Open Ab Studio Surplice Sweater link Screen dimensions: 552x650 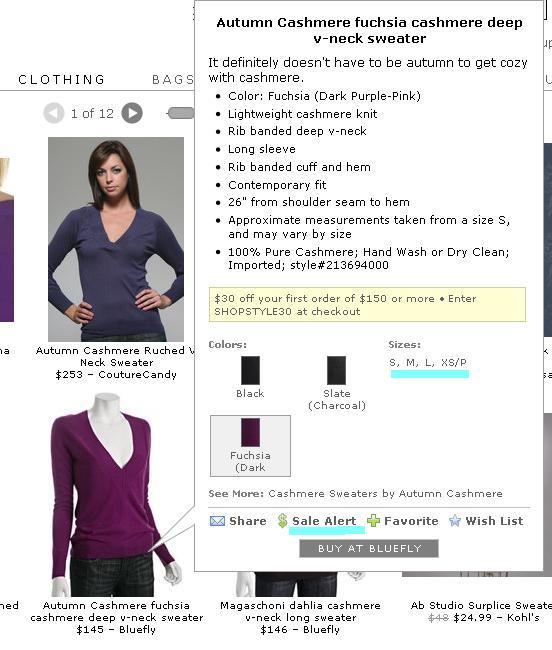[x=481, y=606]
